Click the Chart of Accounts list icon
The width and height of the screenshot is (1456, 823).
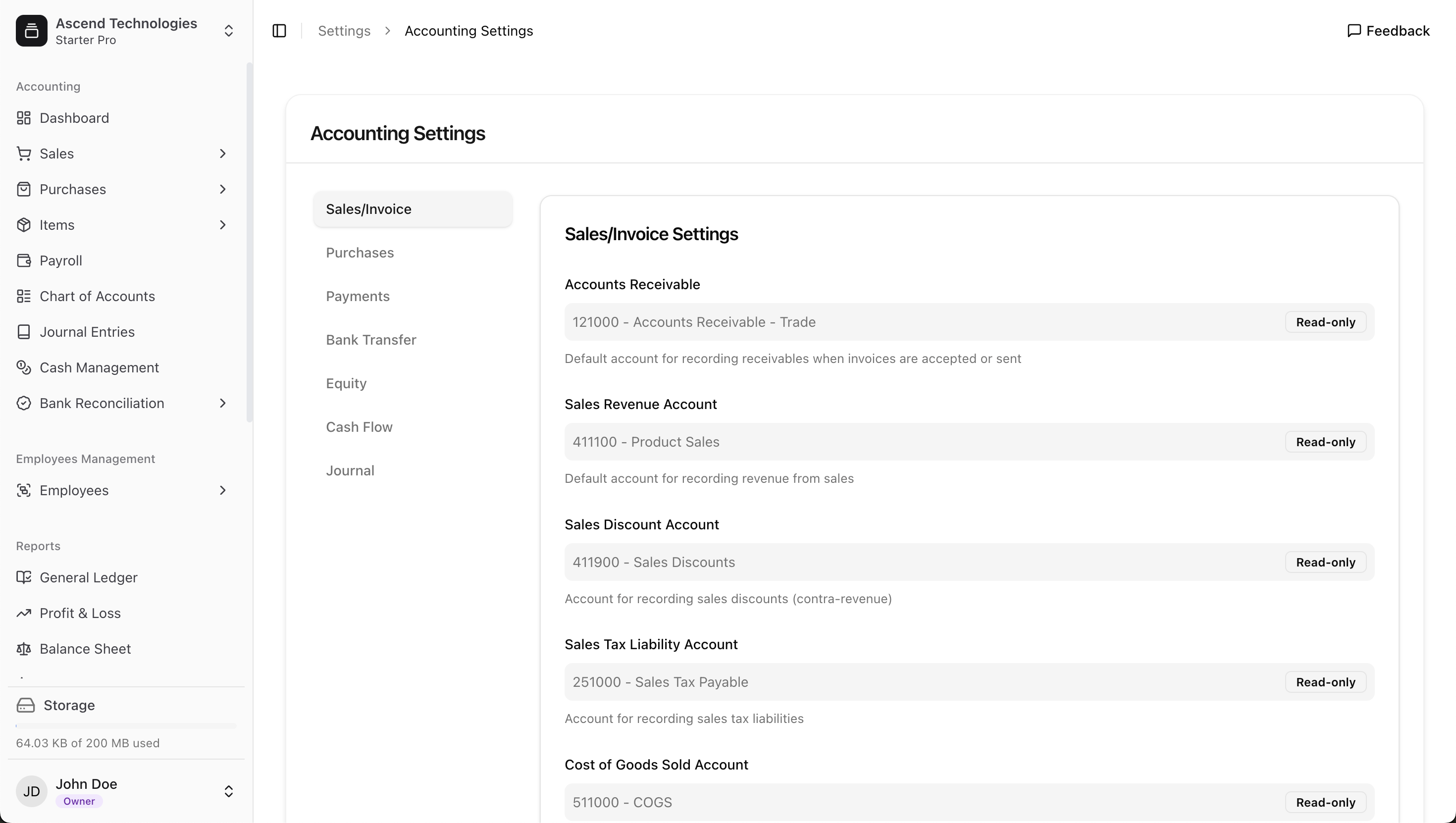click(24, 296)
